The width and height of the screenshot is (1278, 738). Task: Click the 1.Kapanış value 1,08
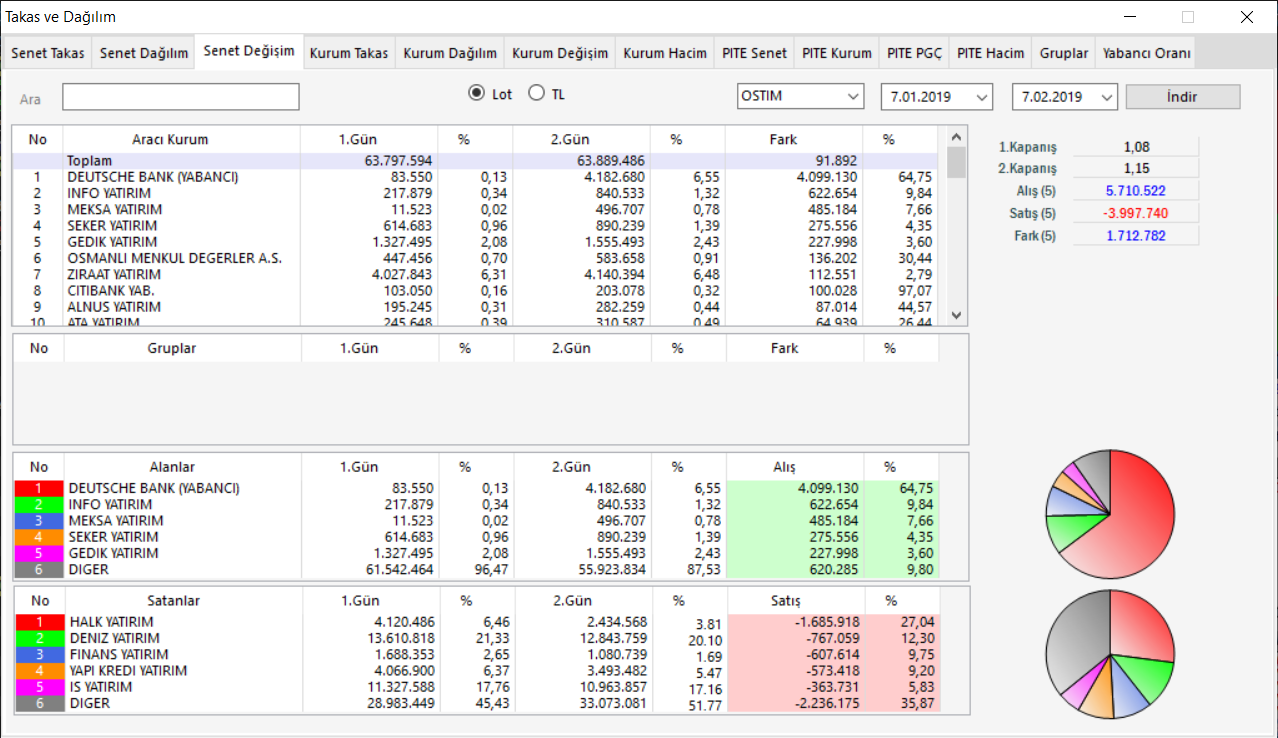(1134, 147)
